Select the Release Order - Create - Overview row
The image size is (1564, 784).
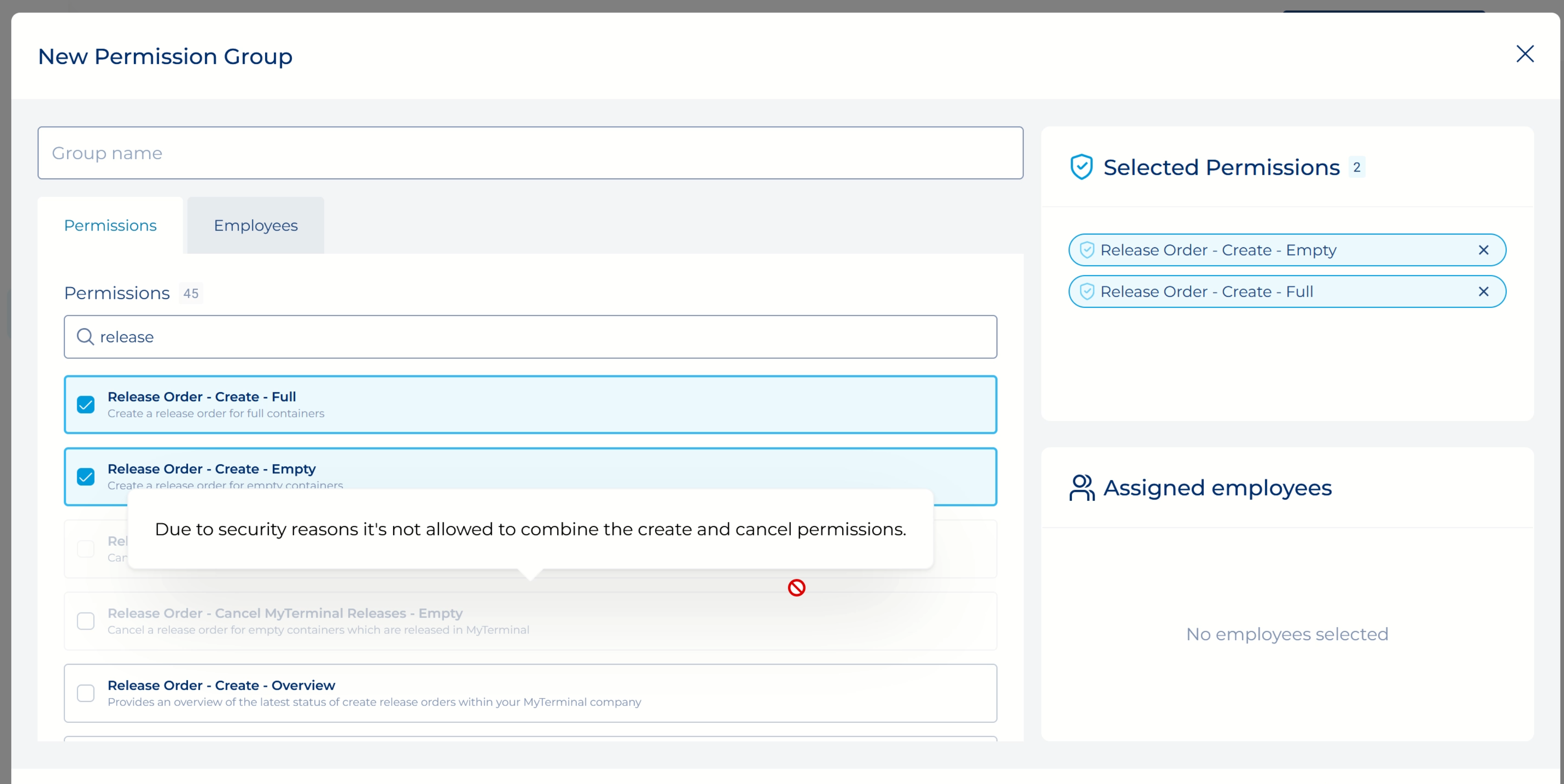point(530,693)
